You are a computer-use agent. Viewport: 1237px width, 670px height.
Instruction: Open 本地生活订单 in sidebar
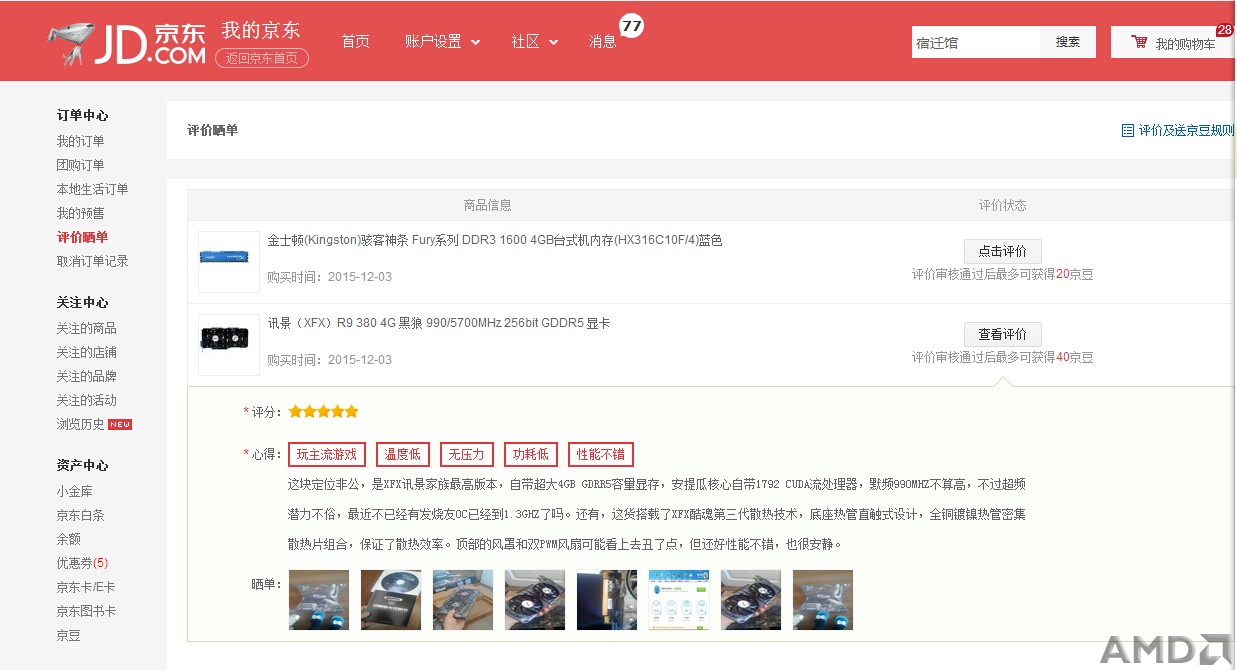pos(92,189)
